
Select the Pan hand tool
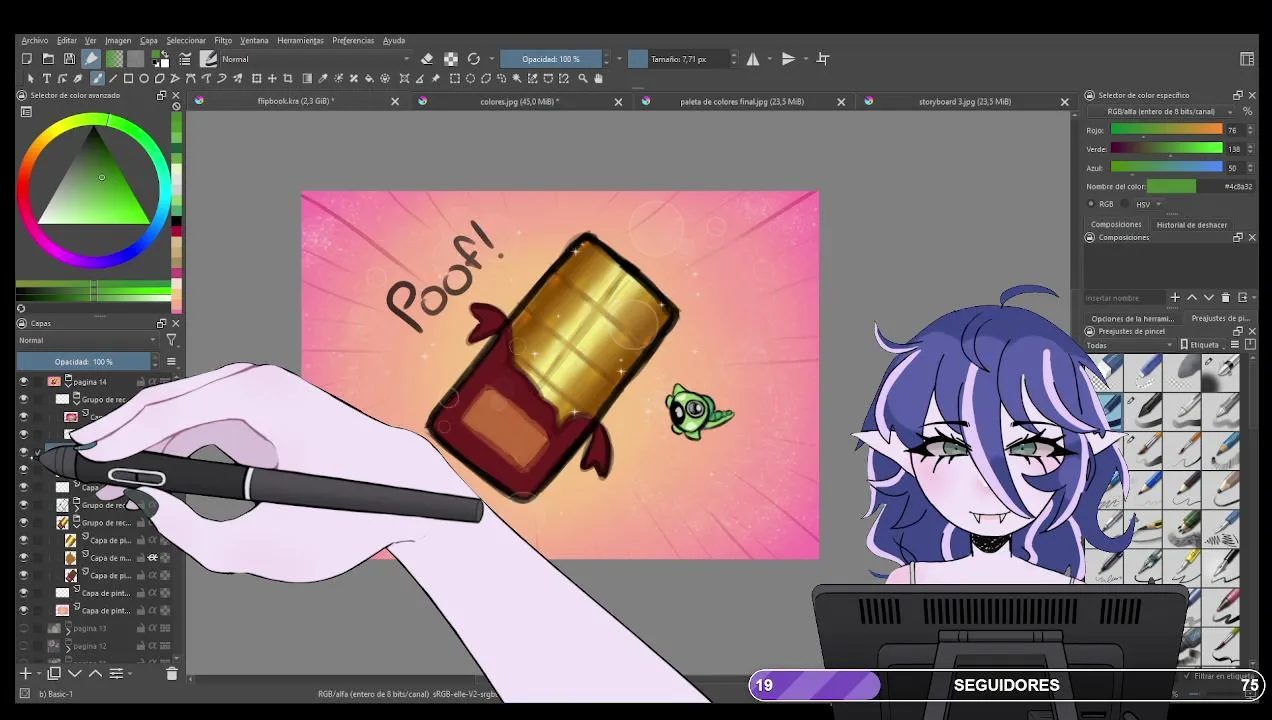(598, 78)
